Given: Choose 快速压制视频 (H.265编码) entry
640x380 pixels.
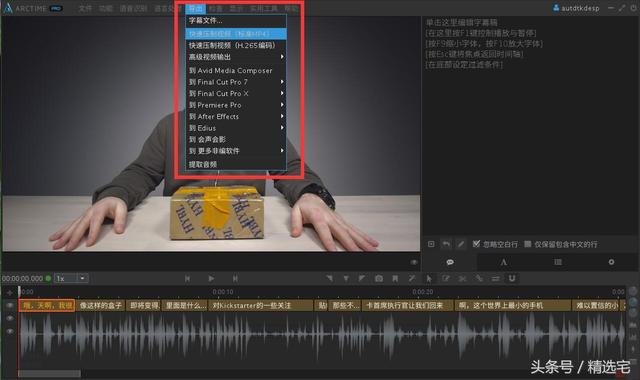Looking at the screenshot, I should pos(236,45).
